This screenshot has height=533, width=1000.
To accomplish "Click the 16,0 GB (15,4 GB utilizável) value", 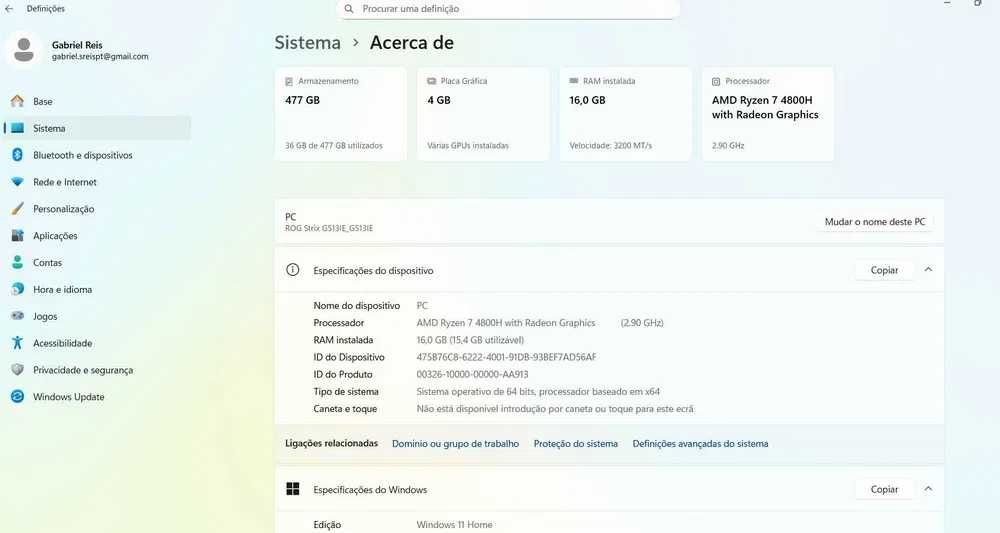I will tap(470, 340).
